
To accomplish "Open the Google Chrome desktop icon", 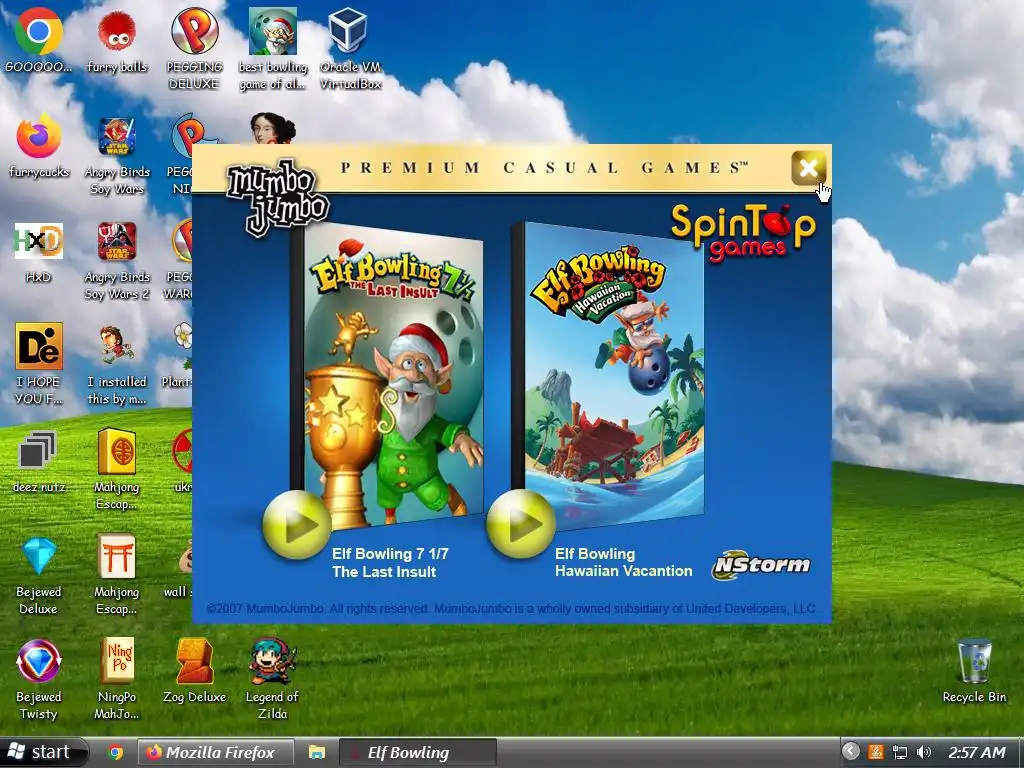I will (39, 31).
